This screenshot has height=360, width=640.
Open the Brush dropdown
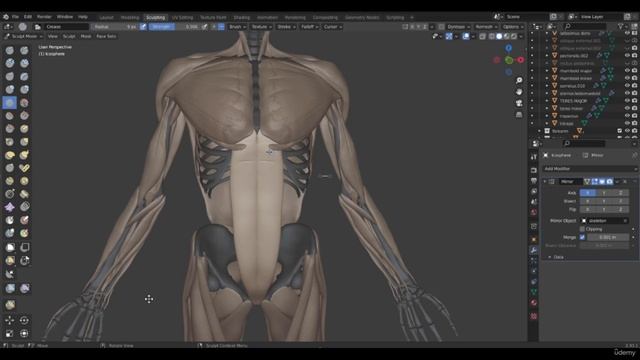point(237,27)
